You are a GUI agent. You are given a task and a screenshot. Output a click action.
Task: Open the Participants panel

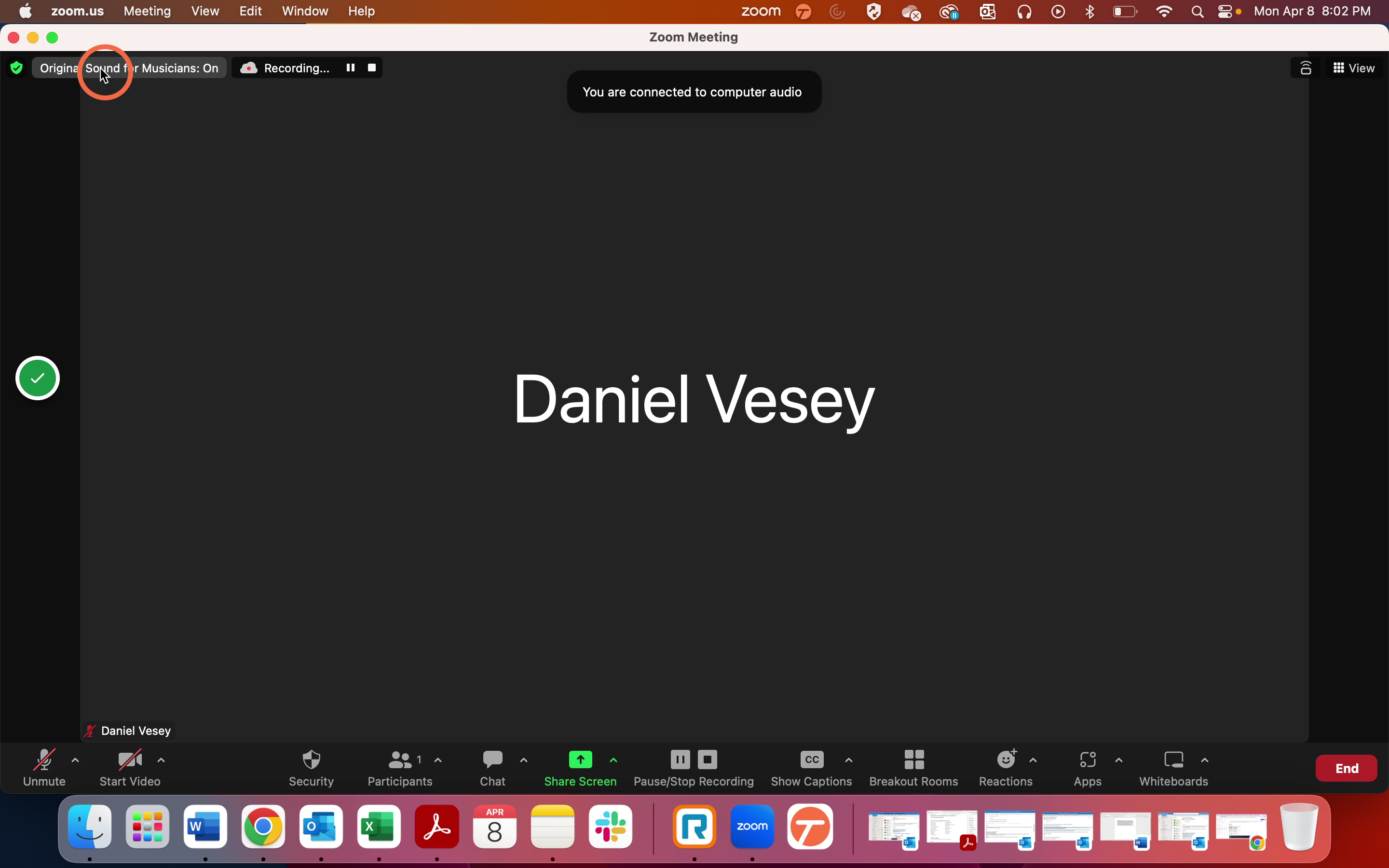coord(399,768)
